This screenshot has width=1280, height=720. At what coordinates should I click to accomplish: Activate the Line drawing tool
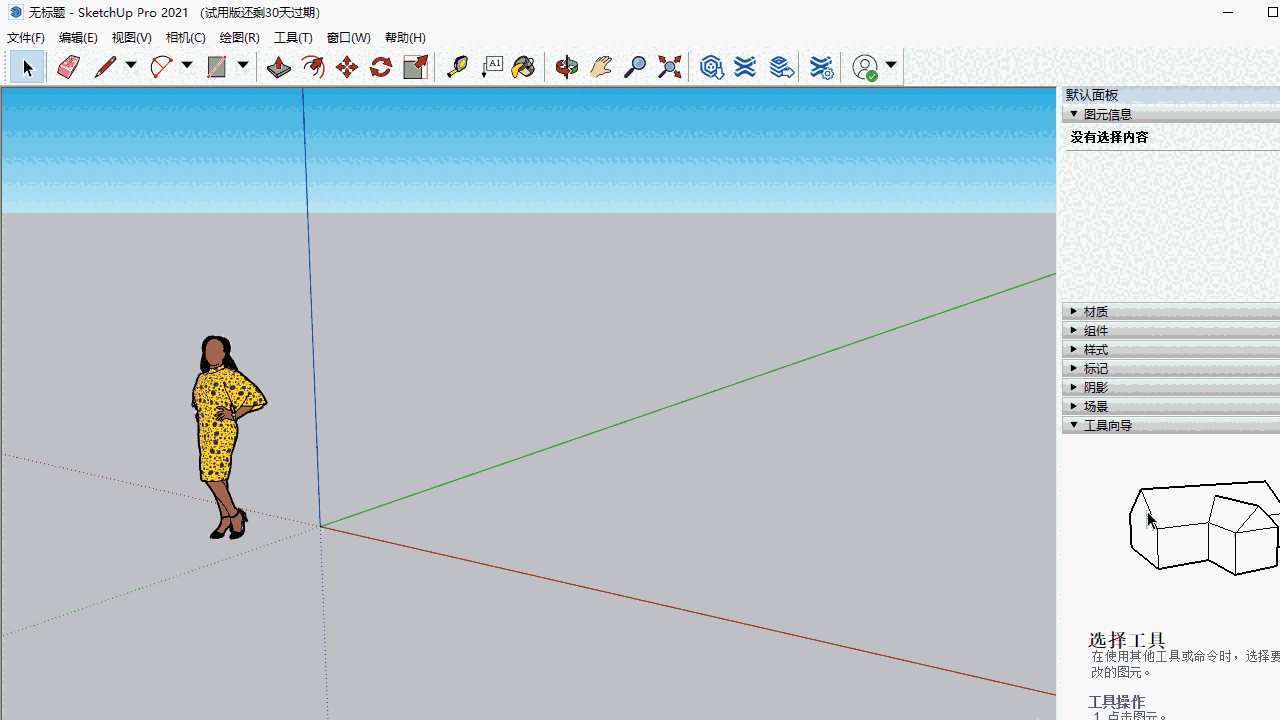pos(104,67)
